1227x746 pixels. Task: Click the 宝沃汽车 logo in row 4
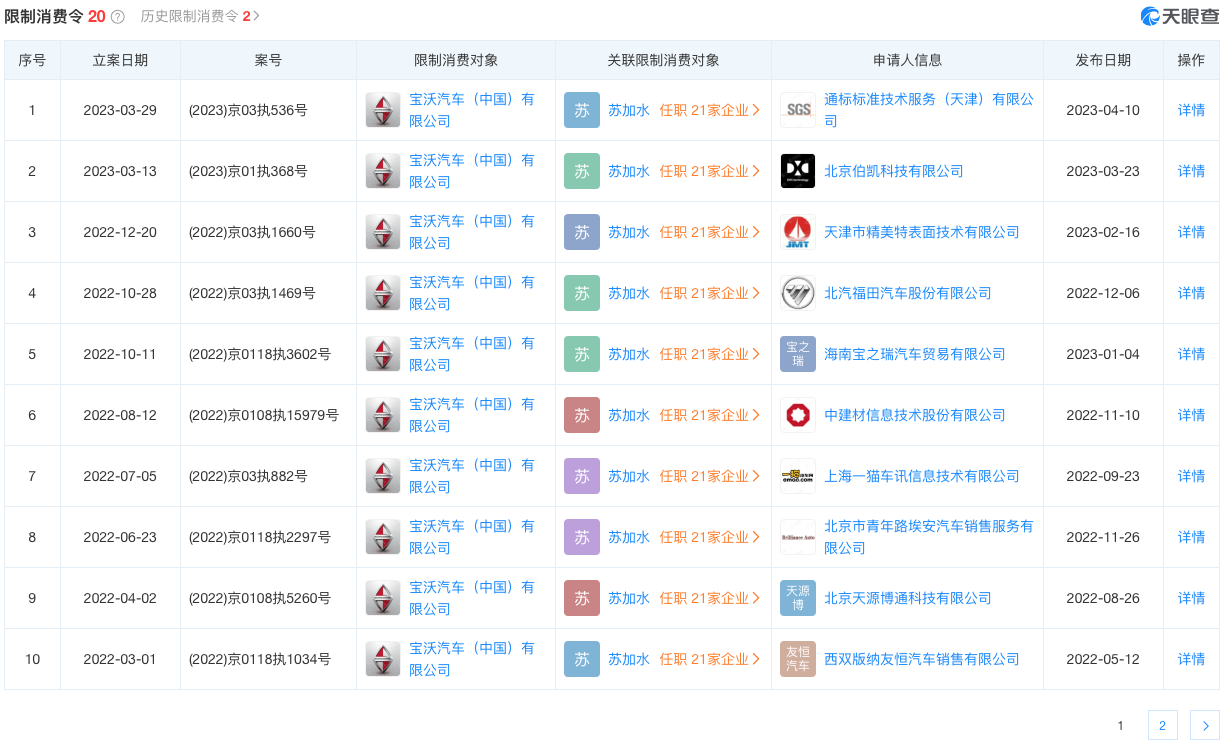tap(383, 293)
